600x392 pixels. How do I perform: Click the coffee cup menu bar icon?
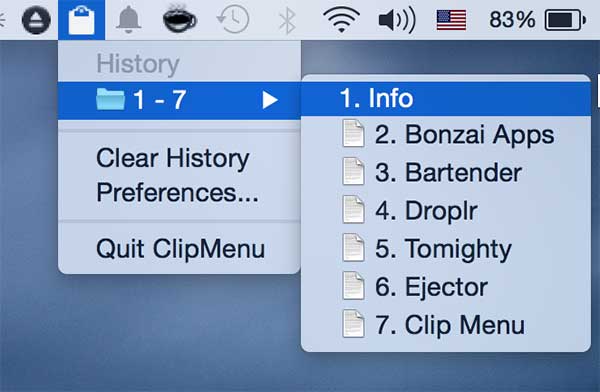179,19
